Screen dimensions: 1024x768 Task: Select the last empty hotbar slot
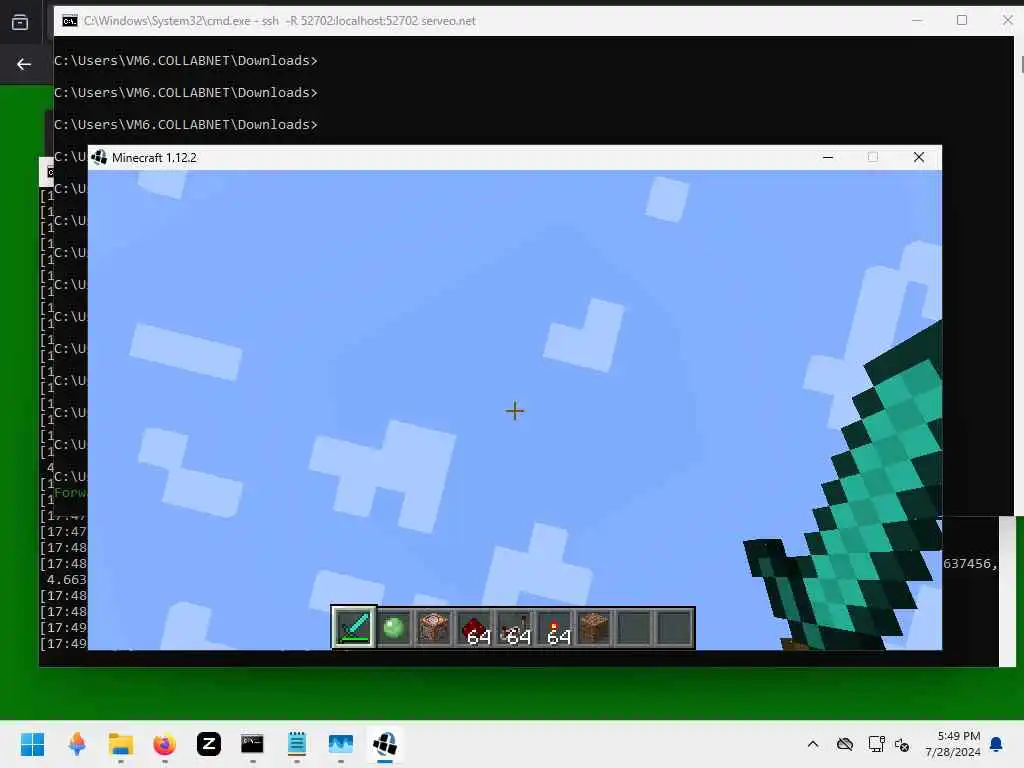tap(675, 628)
